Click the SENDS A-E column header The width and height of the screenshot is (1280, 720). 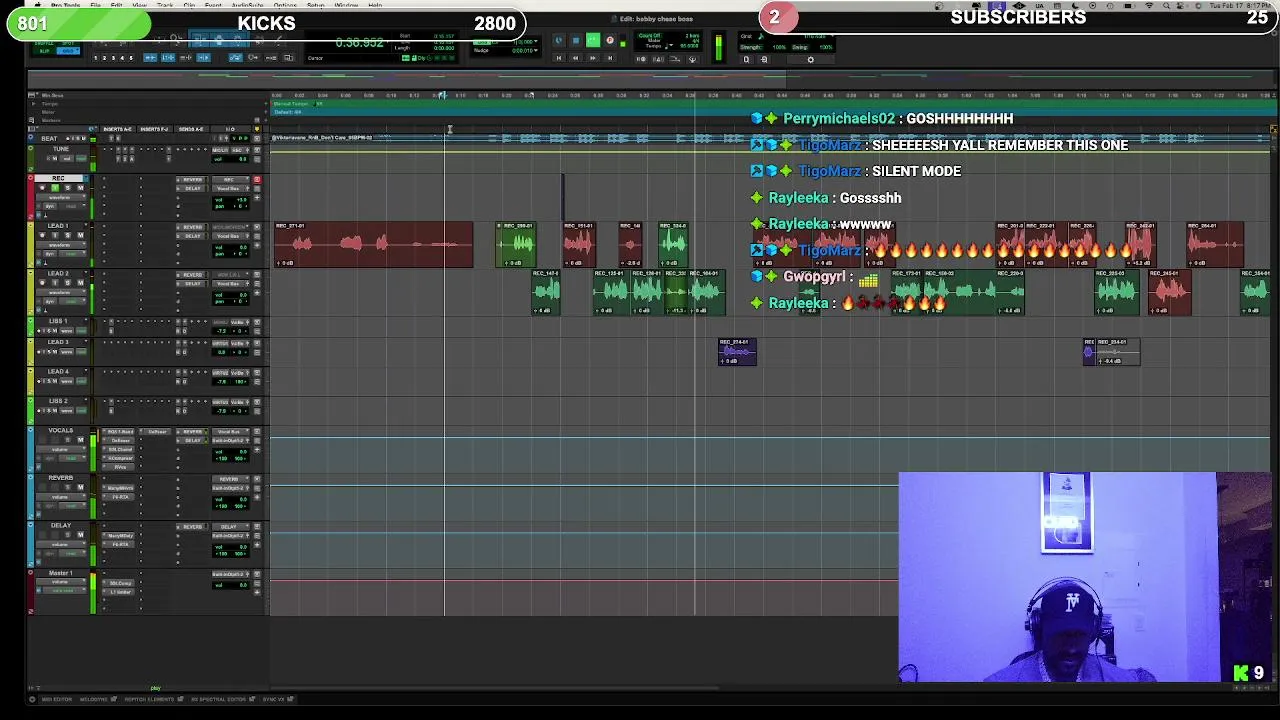coord(191,129)
